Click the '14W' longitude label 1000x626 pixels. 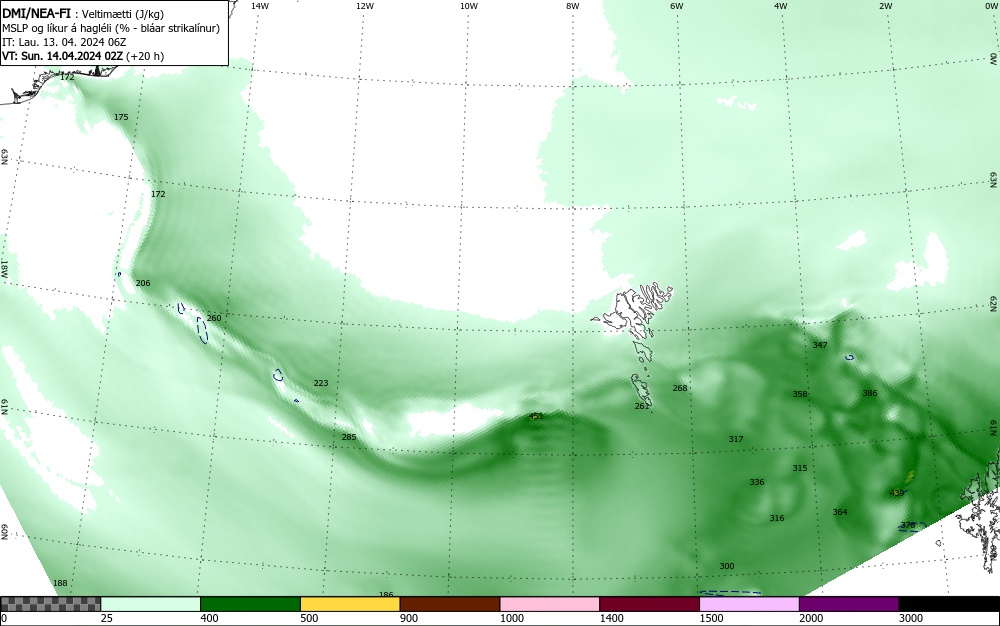[260, 6]
